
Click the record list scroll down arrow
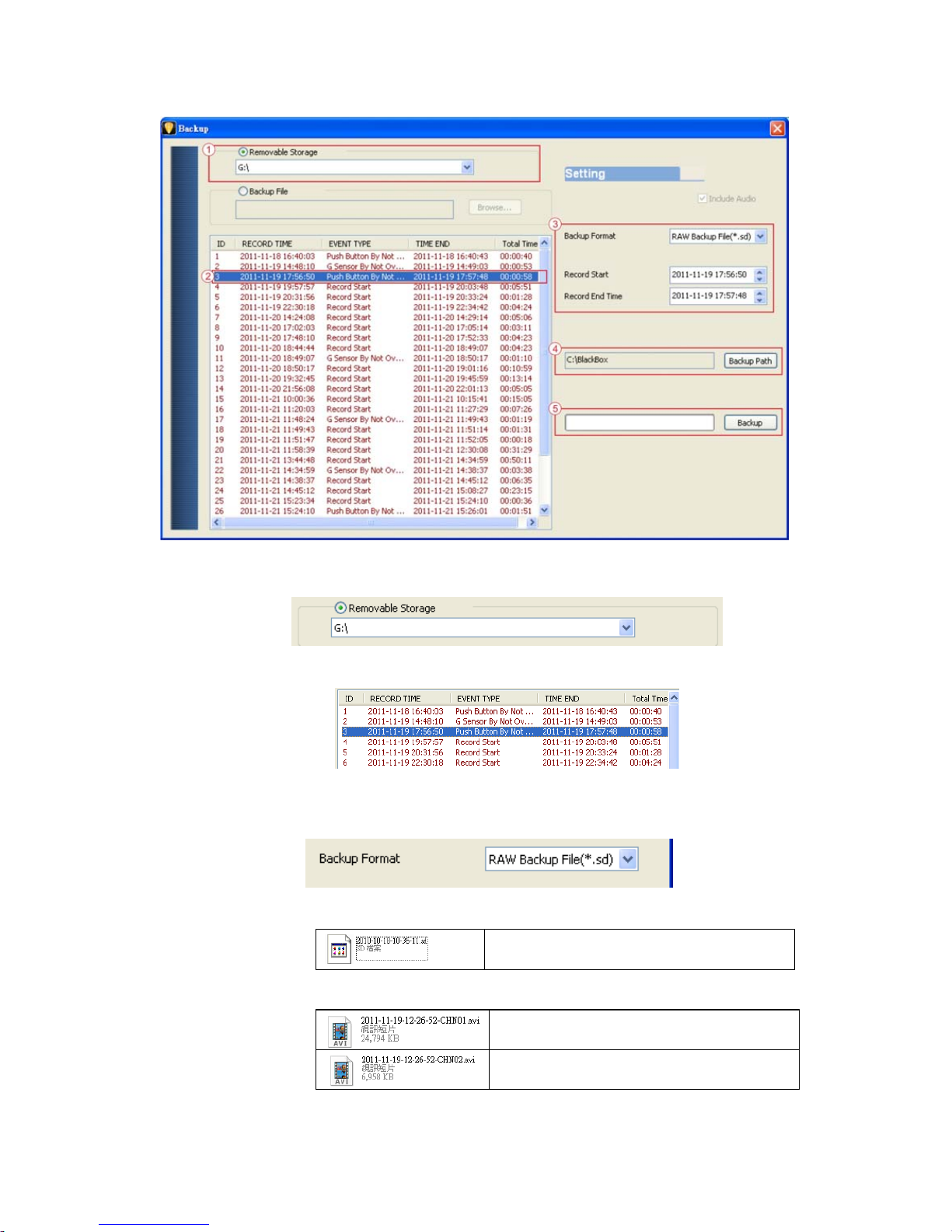(x=545, y=510)
